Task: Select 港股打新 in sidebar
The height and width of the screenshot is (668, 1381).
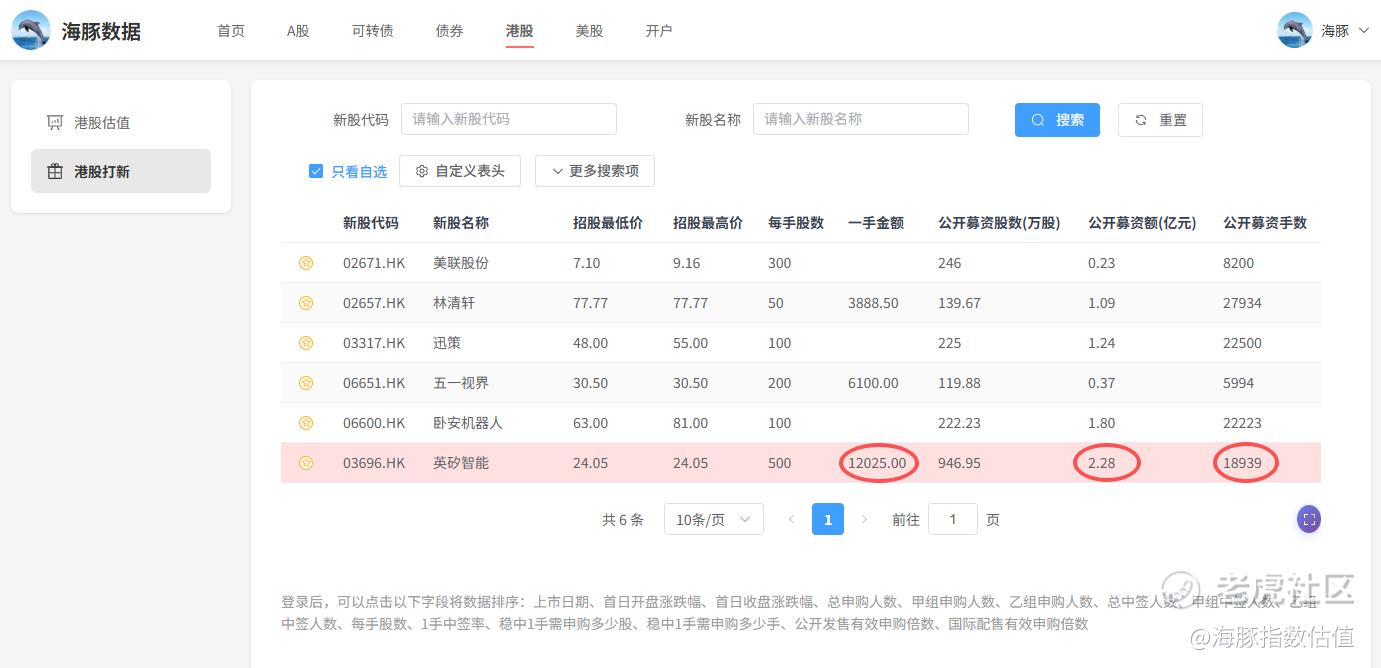Action: click(121, 171)
